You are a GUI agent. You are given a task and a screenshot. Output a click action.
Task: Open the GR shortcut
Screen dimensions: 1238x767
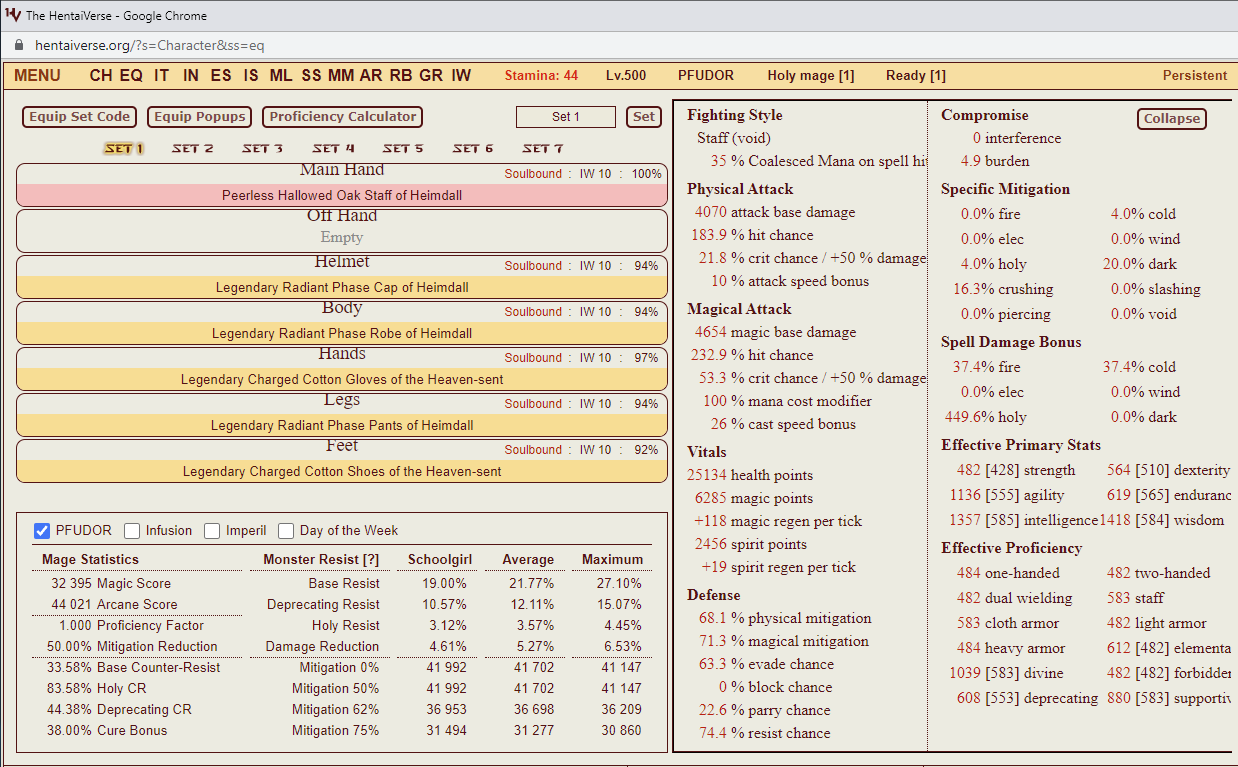tap(431, 76)
